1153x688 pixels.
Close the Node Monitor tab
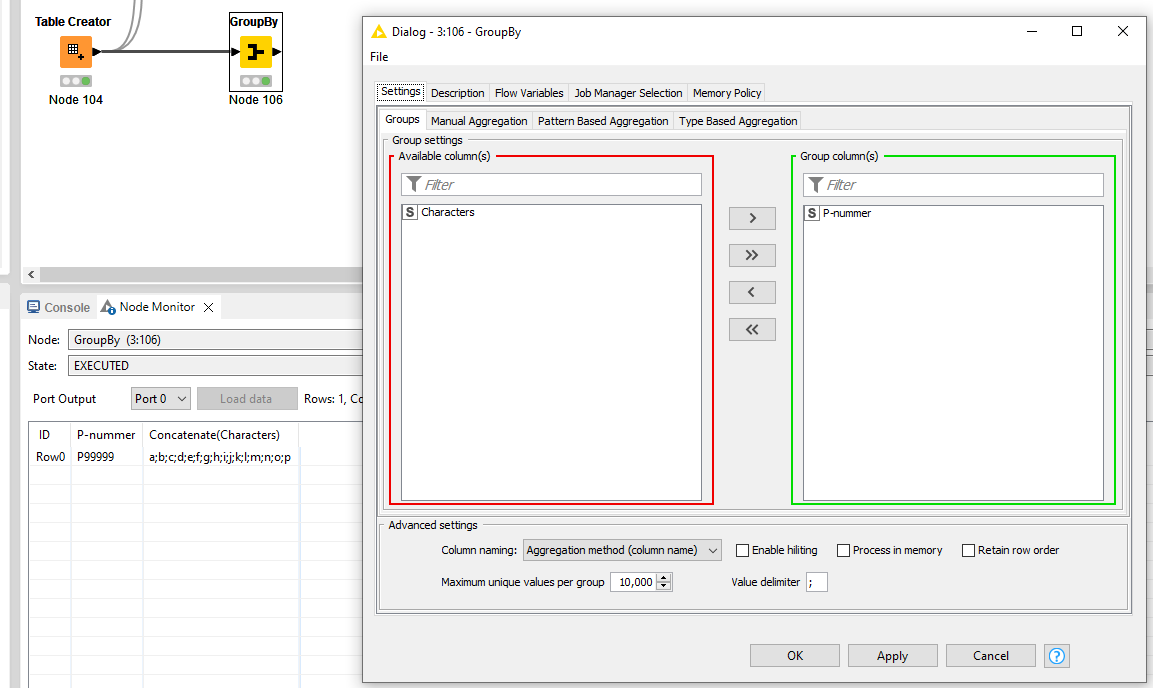[x=209, y=308]
